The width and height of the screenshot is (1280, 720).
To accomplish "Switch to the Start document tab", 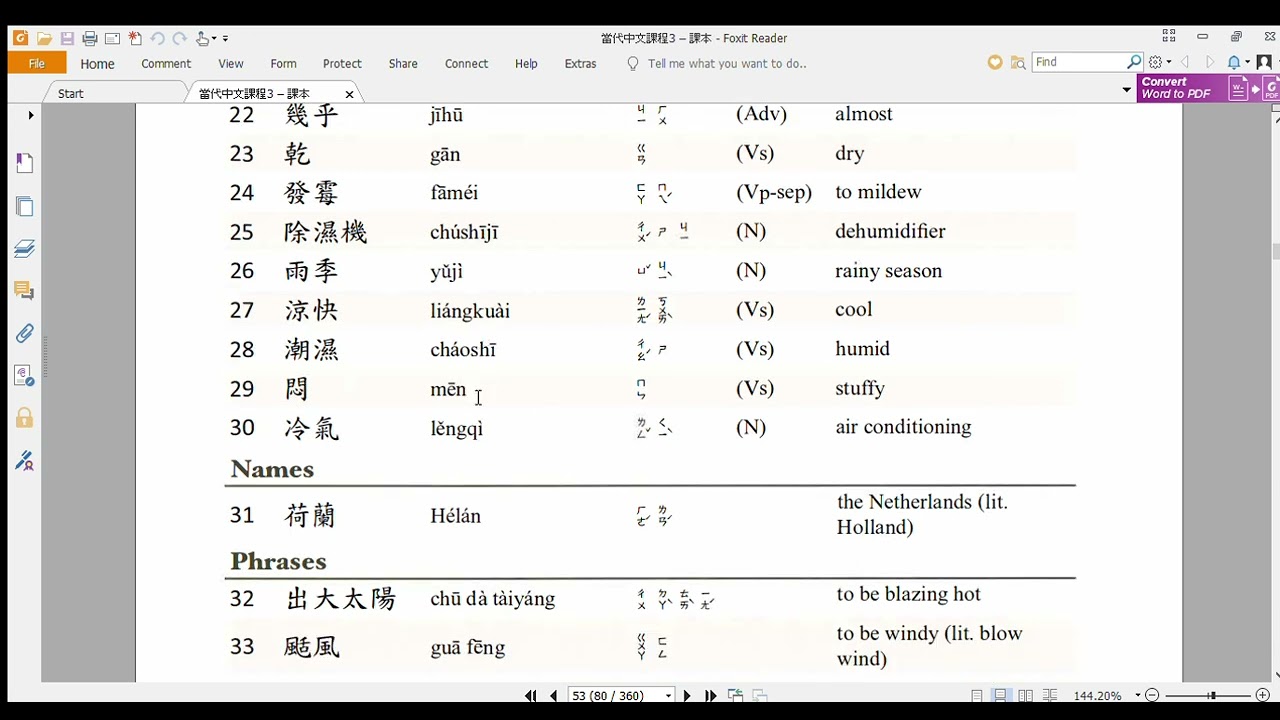I will 70,93.
